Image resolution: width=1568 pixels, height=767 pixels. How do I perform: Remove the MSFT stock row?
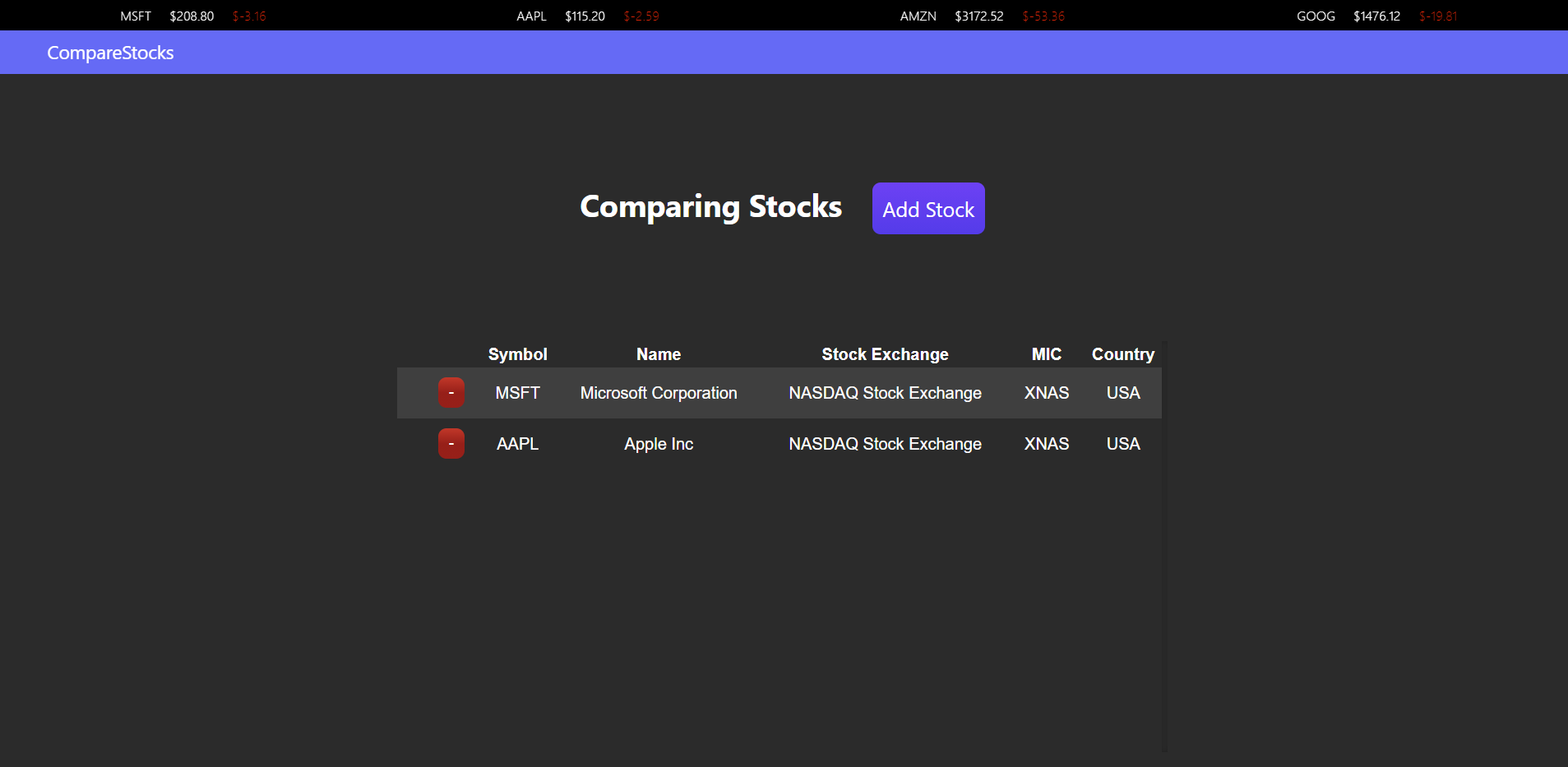451,393
